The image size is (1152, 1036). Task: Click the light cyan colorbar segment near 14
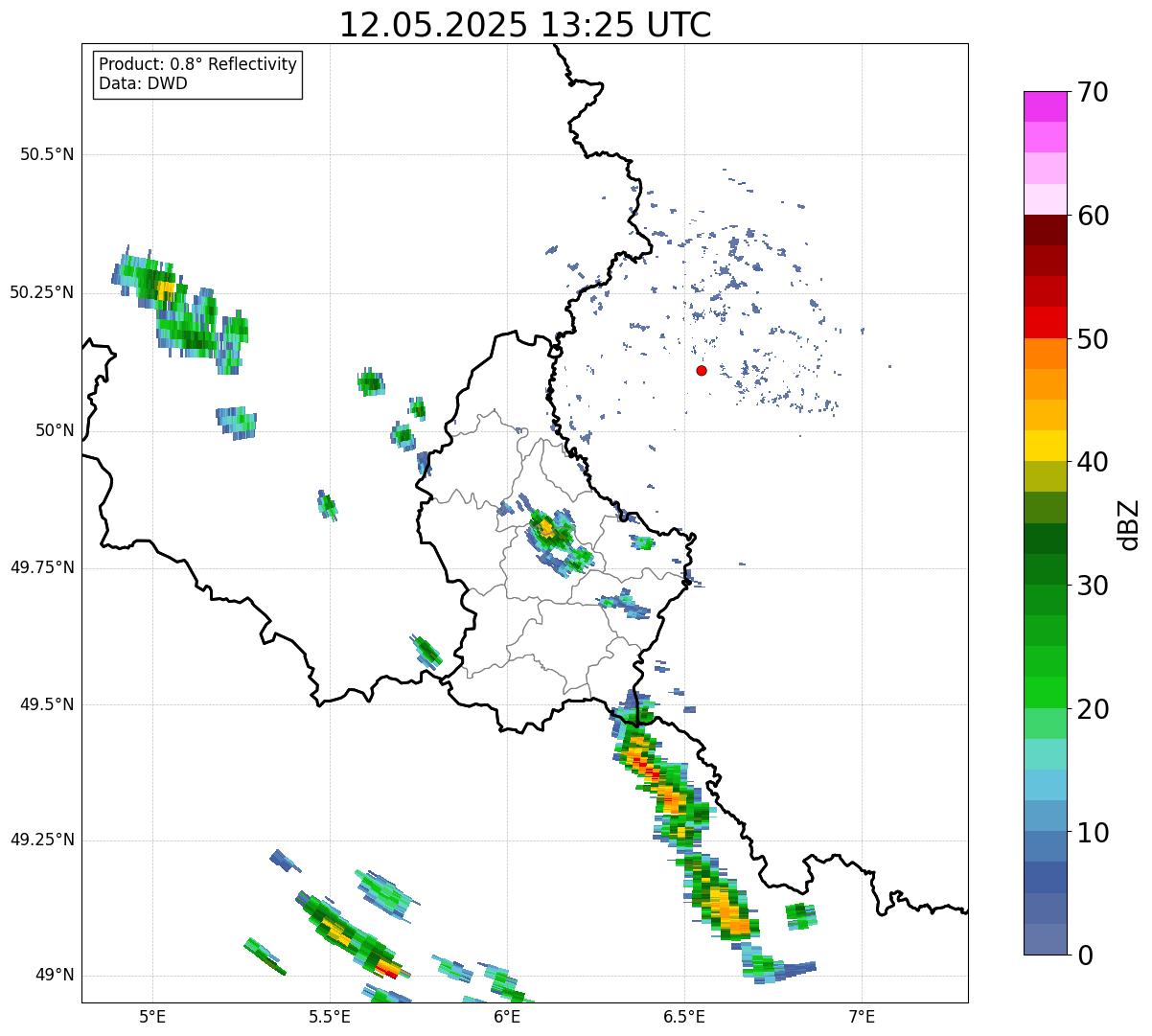(1045, 785)
